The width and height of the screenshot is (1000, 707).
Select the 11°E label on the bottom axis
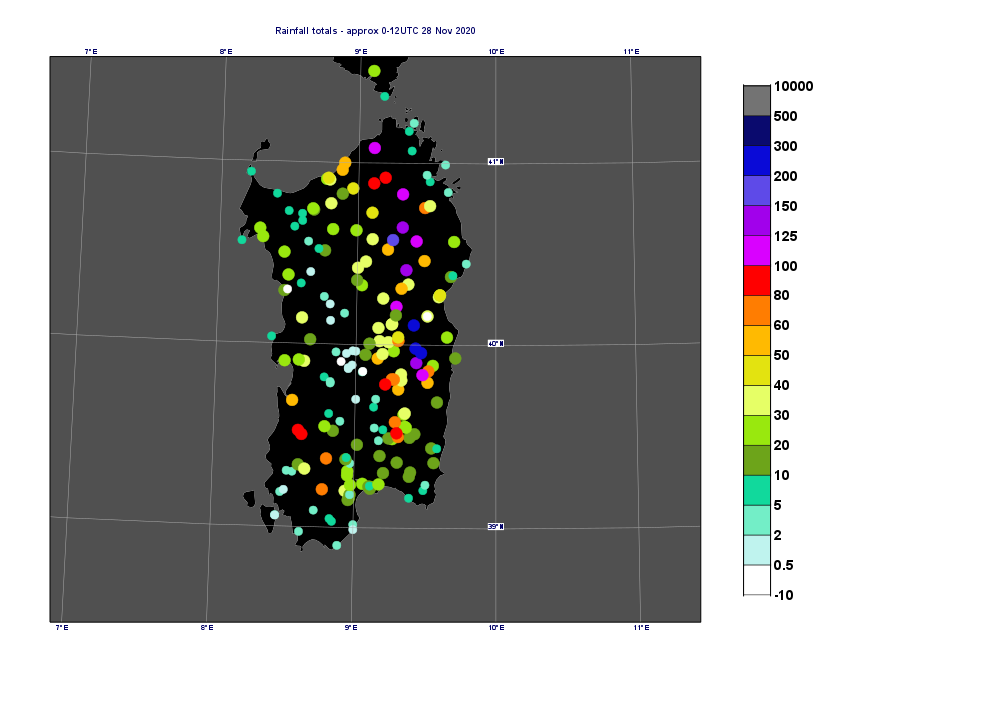(642, 628)
